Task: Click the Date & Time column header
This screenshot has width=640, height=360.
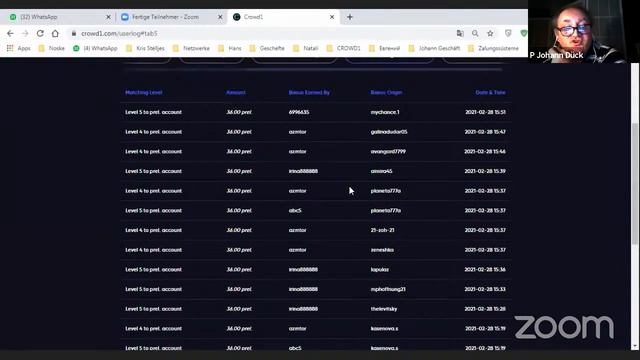Action: [x=490, y=93]
